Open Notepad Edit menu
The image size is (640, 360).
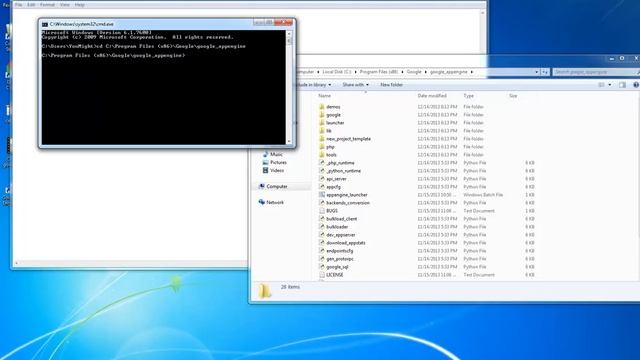[x=31, y=5]
